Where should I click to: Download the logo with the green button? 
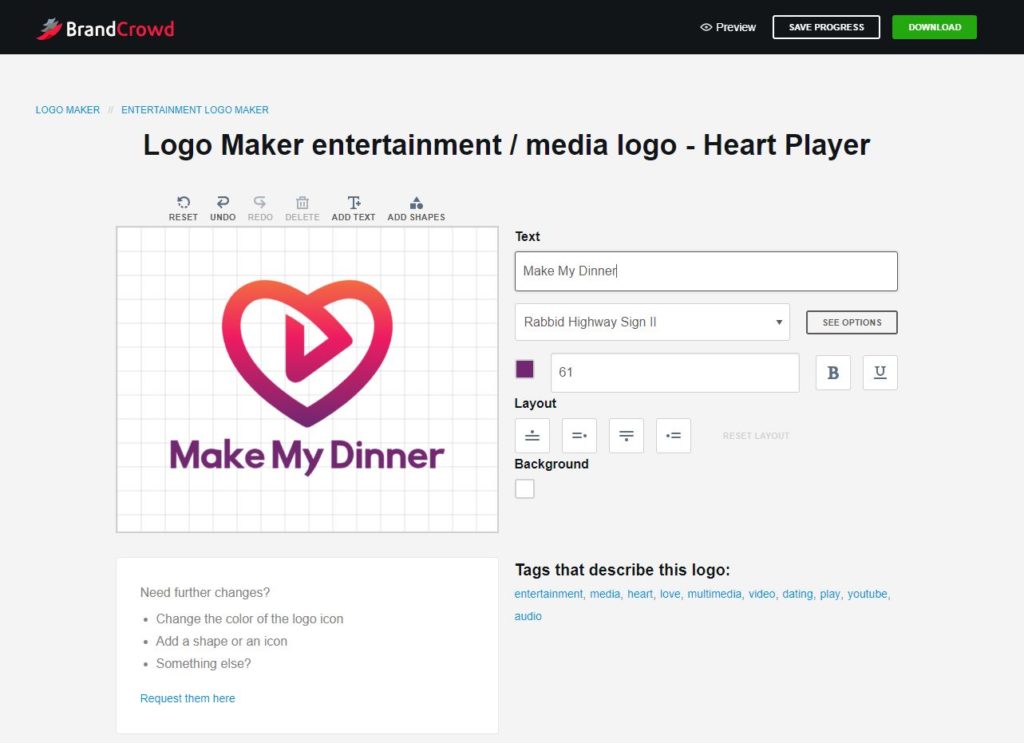coord(934,27)
